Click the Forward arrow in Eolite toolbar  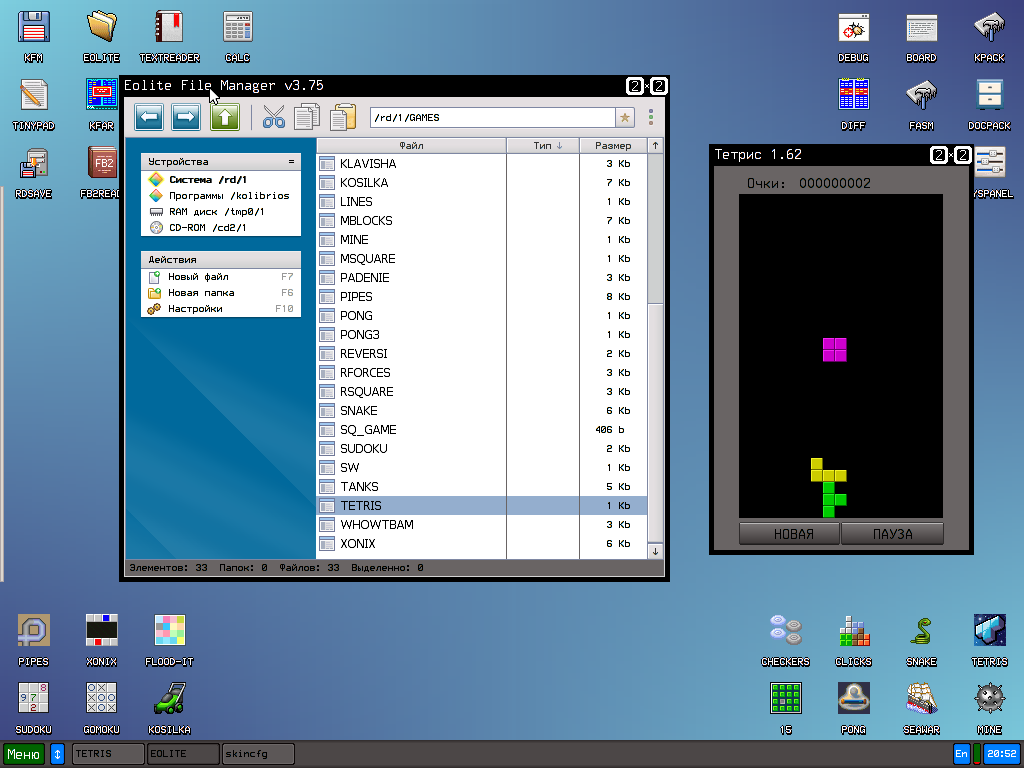[x=186, y=118]
